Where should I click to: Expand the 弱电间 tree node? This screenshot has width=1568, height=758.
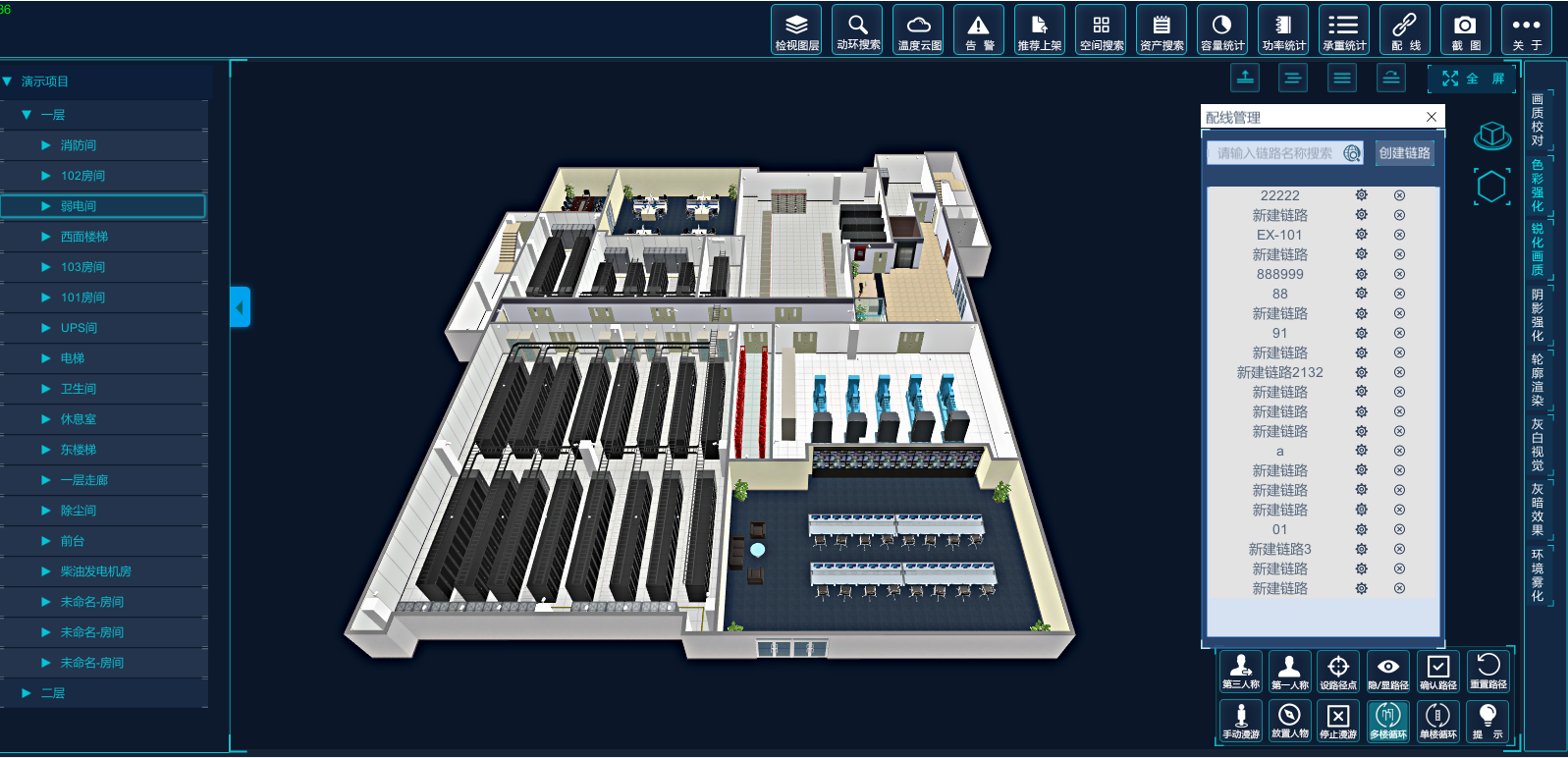point(45,206)
